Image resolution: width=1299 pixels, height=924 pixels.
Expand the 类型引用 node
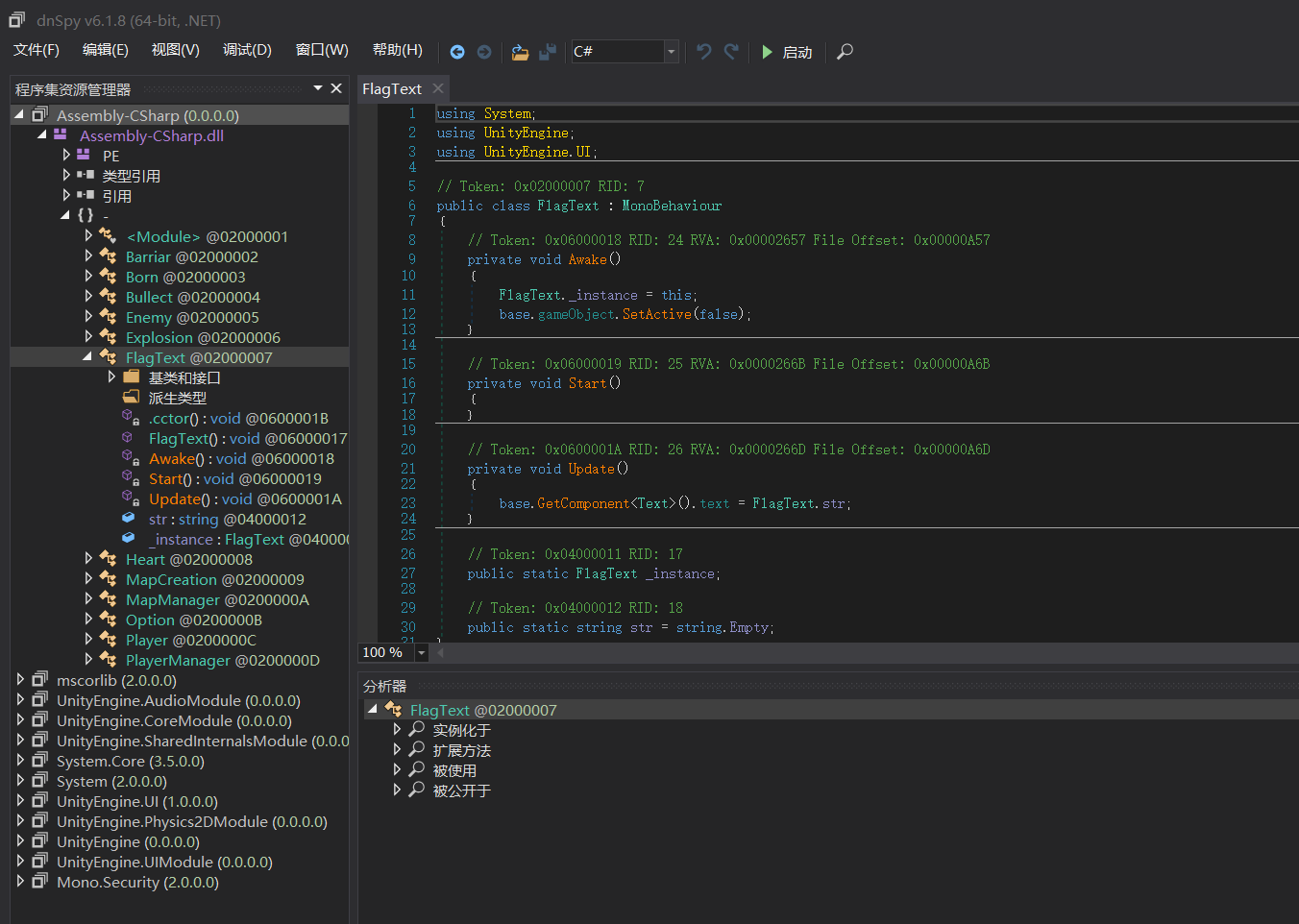tap(66, 175)
